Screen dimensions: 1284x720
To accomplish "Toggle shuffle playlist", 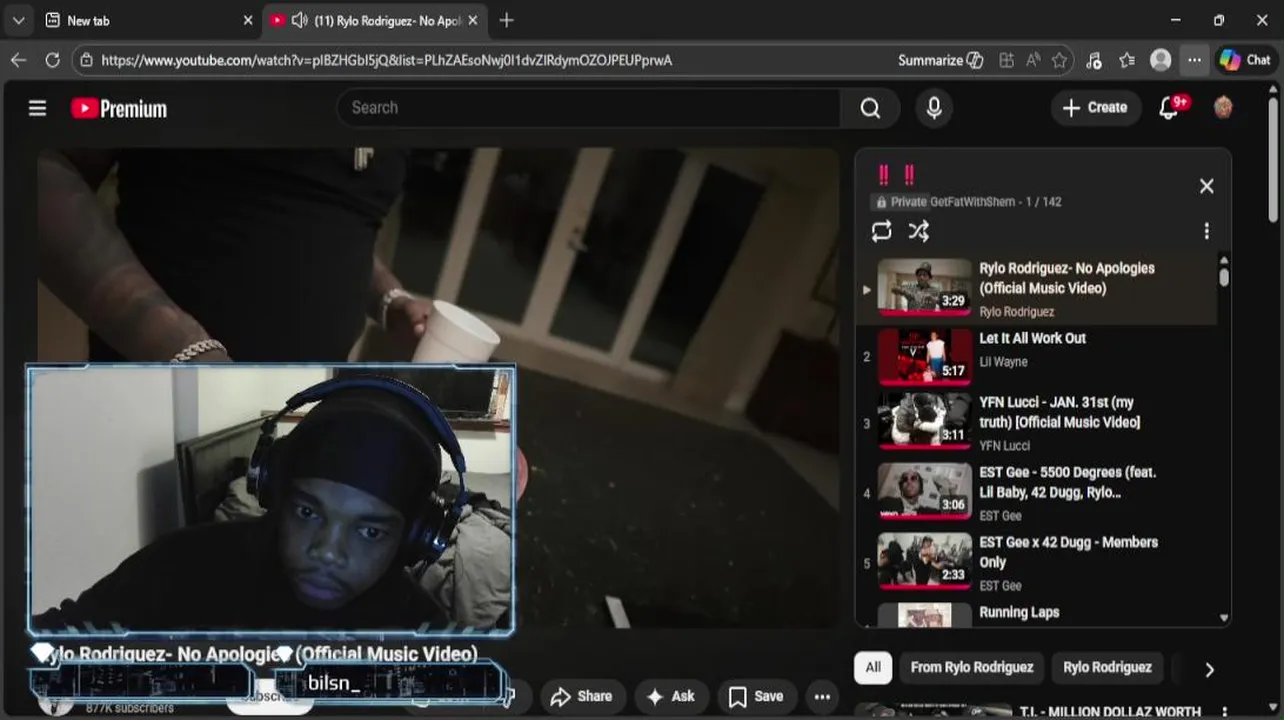I will point(918,231).
